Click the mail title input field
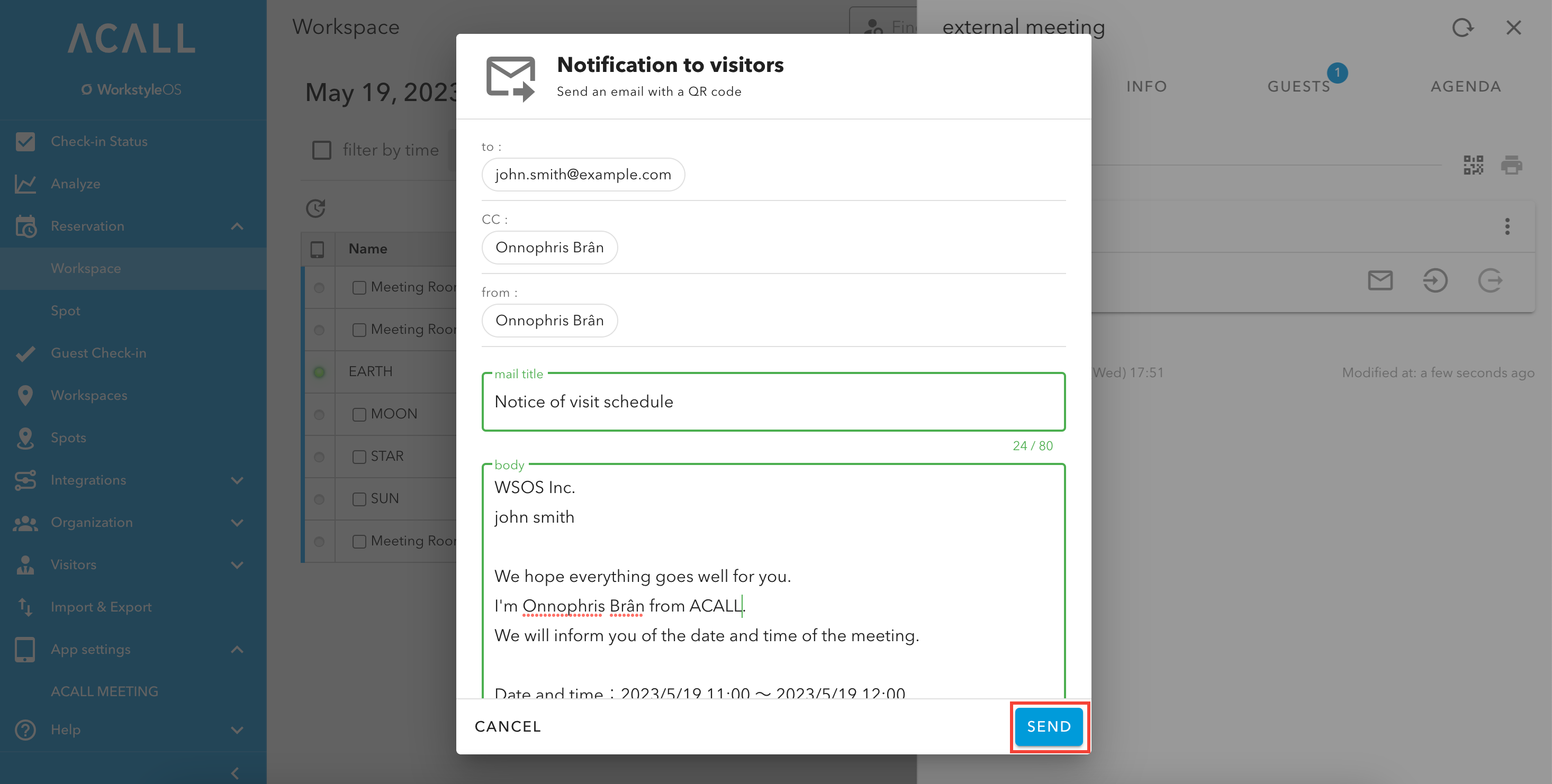 click(773, 402)
